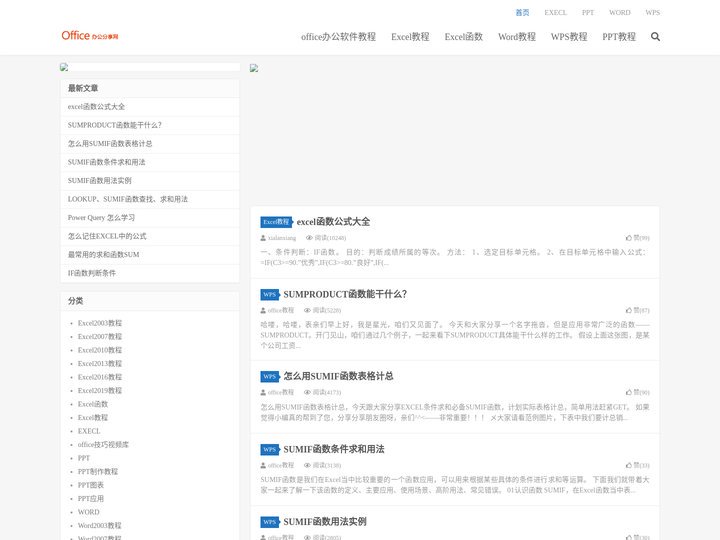Open category Excel2010教程
The image size is (720, 540).
tap(100, 350)
